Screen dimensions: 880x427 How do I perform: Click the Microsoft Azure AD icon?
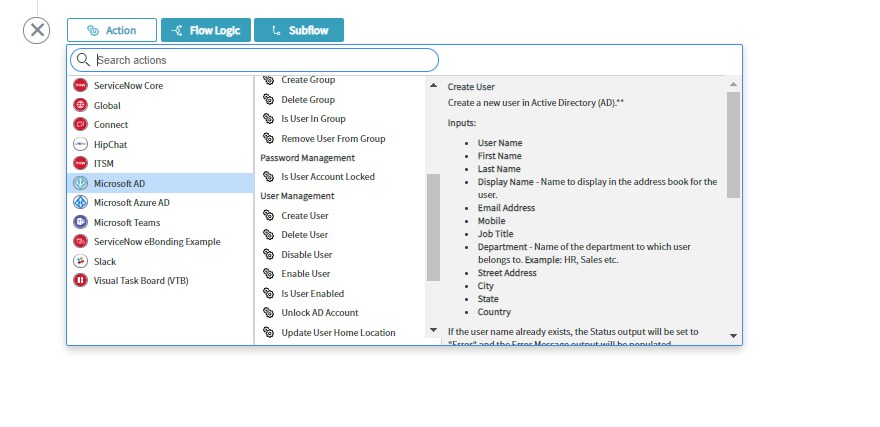(80, 203)
